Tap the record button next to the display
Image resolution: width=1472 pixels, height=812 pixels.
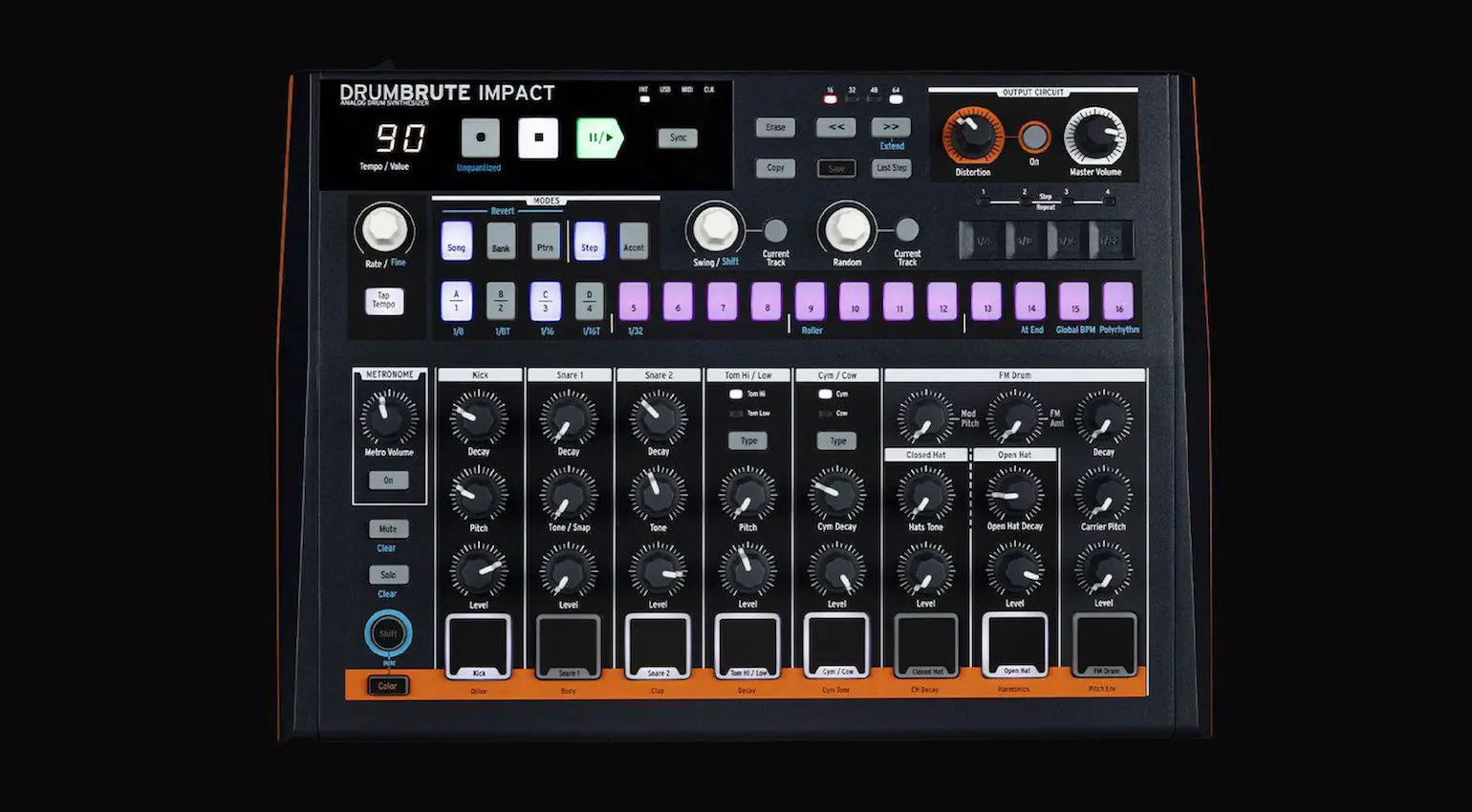(479, 137)
